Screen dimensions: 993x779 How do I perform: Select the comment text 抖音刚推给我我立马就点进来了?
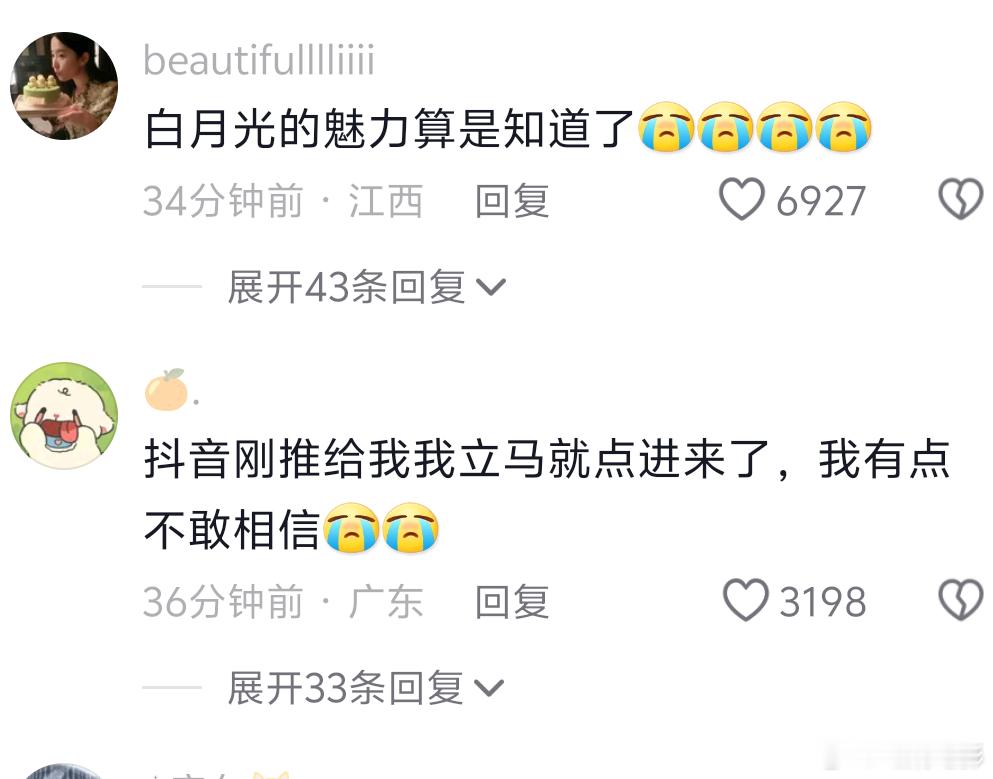click(456, 459)
